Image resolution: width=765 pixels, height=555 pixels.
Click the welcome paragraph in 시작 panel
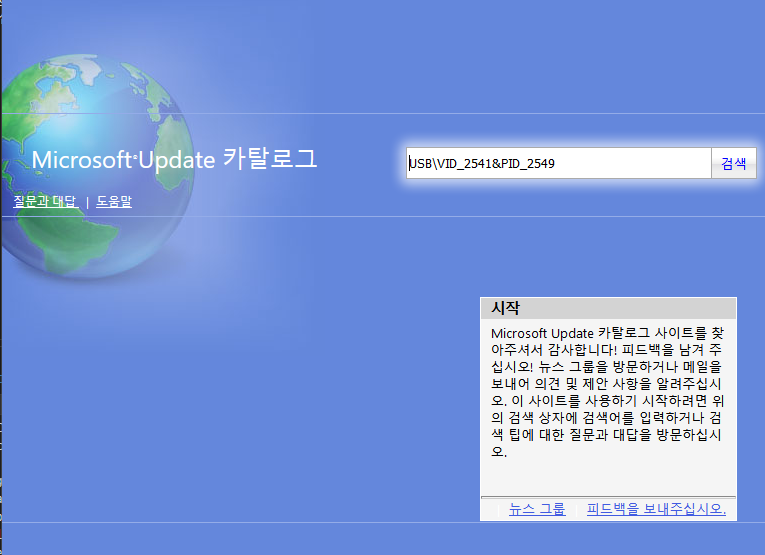pos(607,392)
